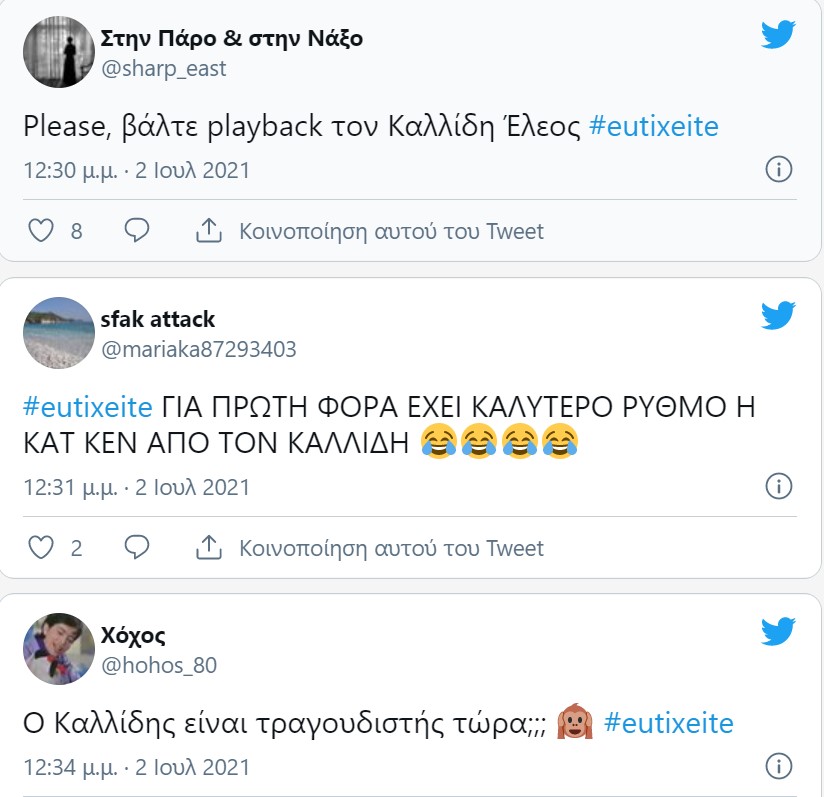
Task: Open #eutixeite hashtag in sharp_east tweet
Action: [654, 128]
